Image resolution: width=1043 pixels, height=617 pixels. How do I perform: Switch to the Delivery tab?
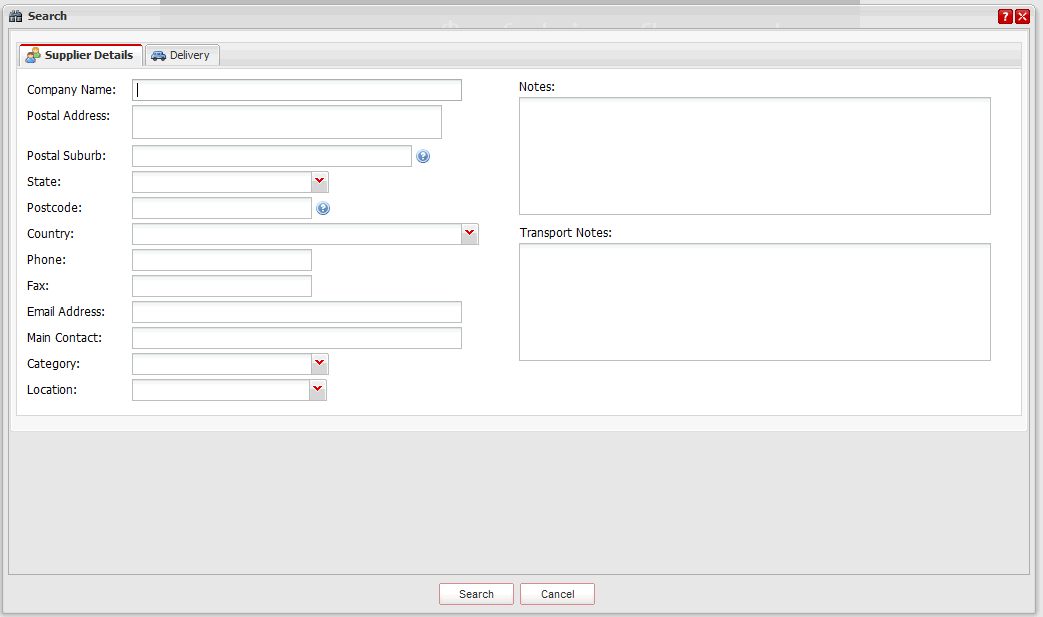tap(182, 55)
